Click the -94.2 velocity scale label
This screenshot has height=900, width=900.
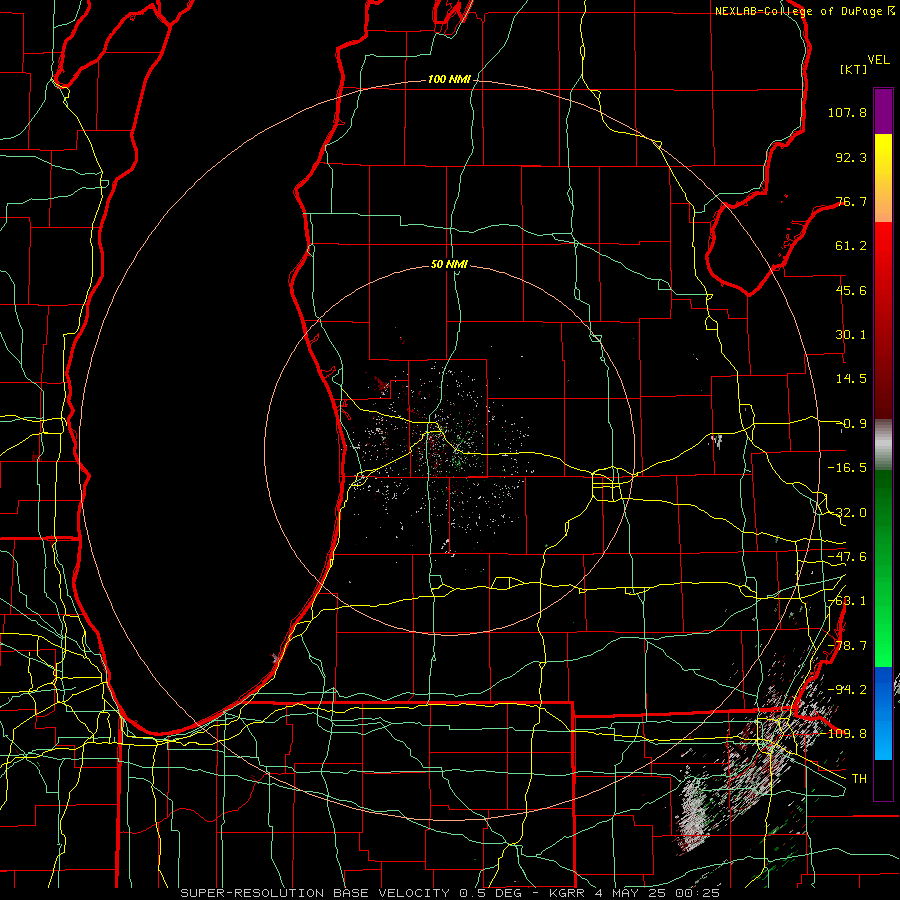(847, 689)
